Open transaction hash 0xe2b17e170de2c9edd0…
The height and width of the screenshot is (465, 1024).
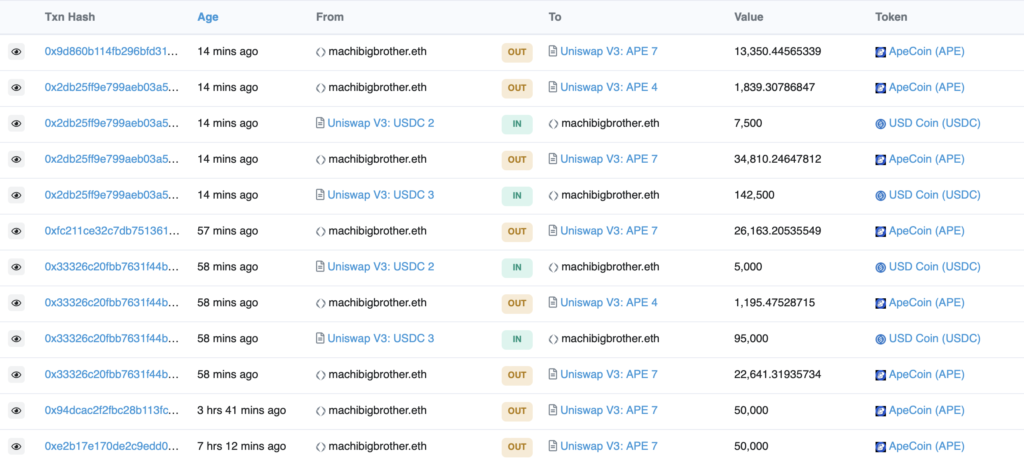pos(111,446)
